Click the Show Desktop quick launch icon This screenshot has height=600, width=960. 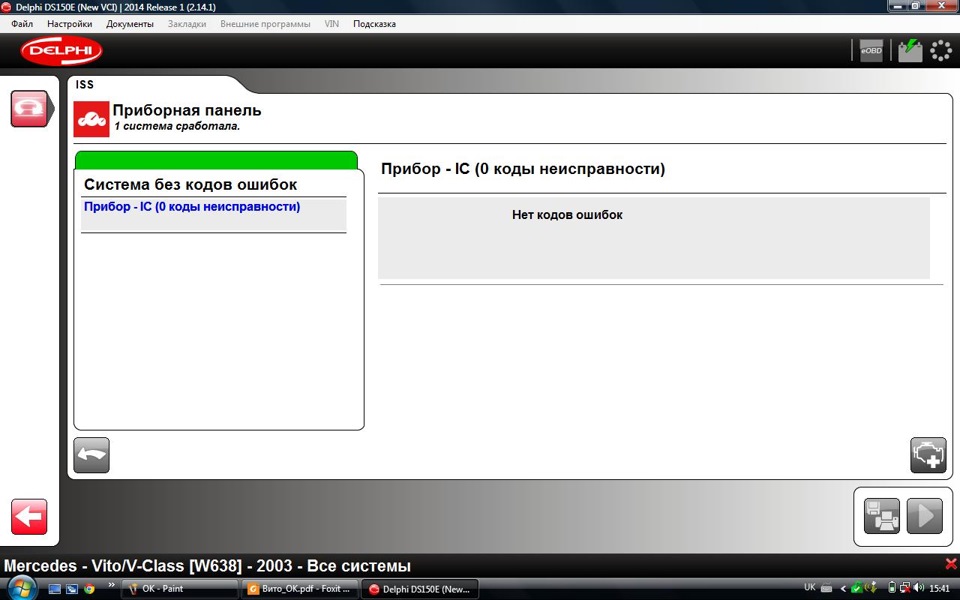[x=54, y=589]
